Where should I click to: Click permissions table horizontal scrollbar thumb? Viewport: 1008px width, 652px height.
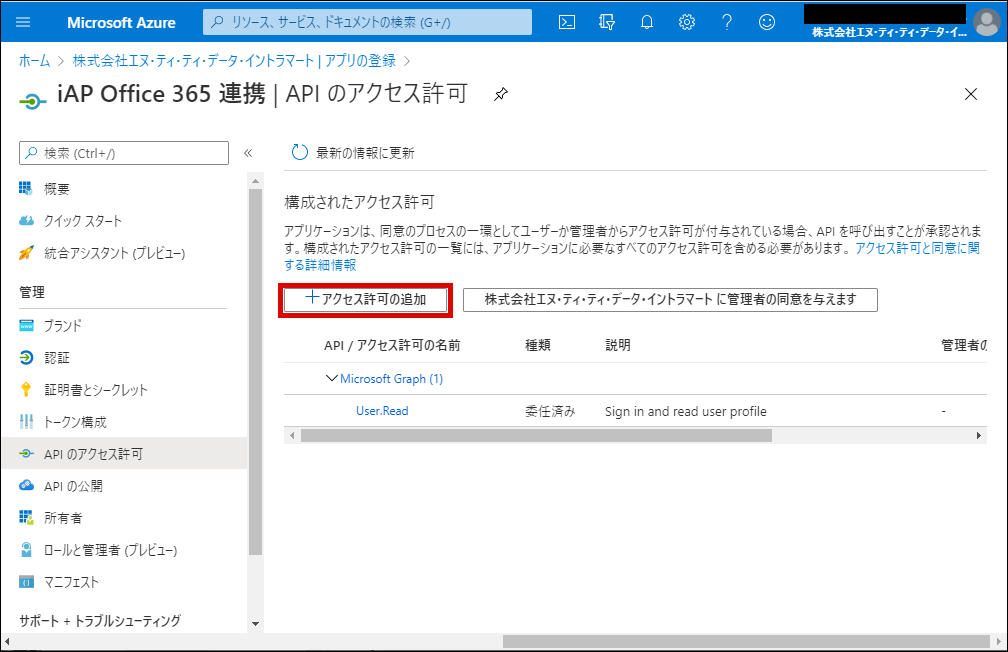[x=536, y=435]
